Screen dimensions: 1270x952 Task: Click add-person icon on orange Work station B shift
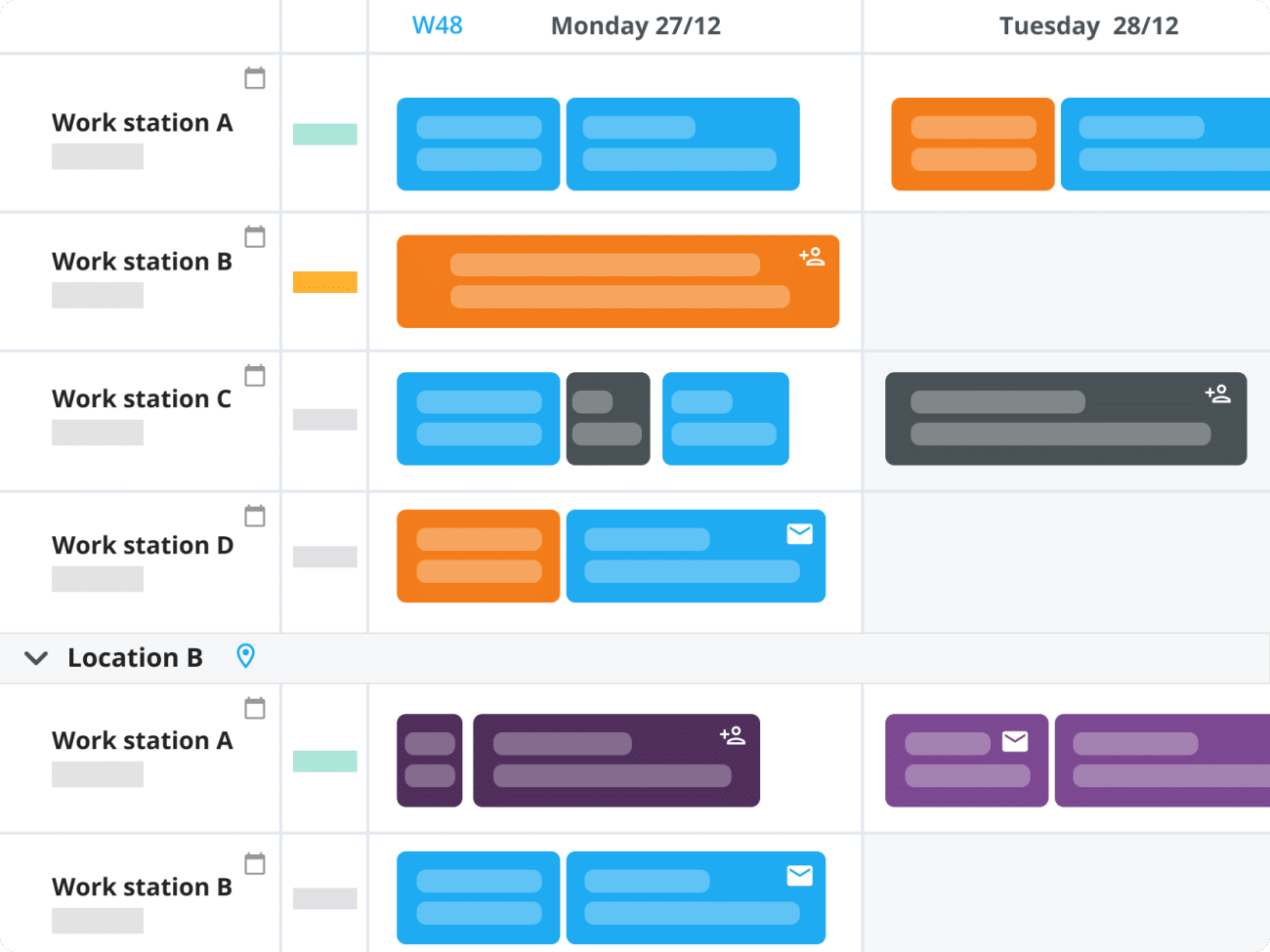click(x=812, y=257)
